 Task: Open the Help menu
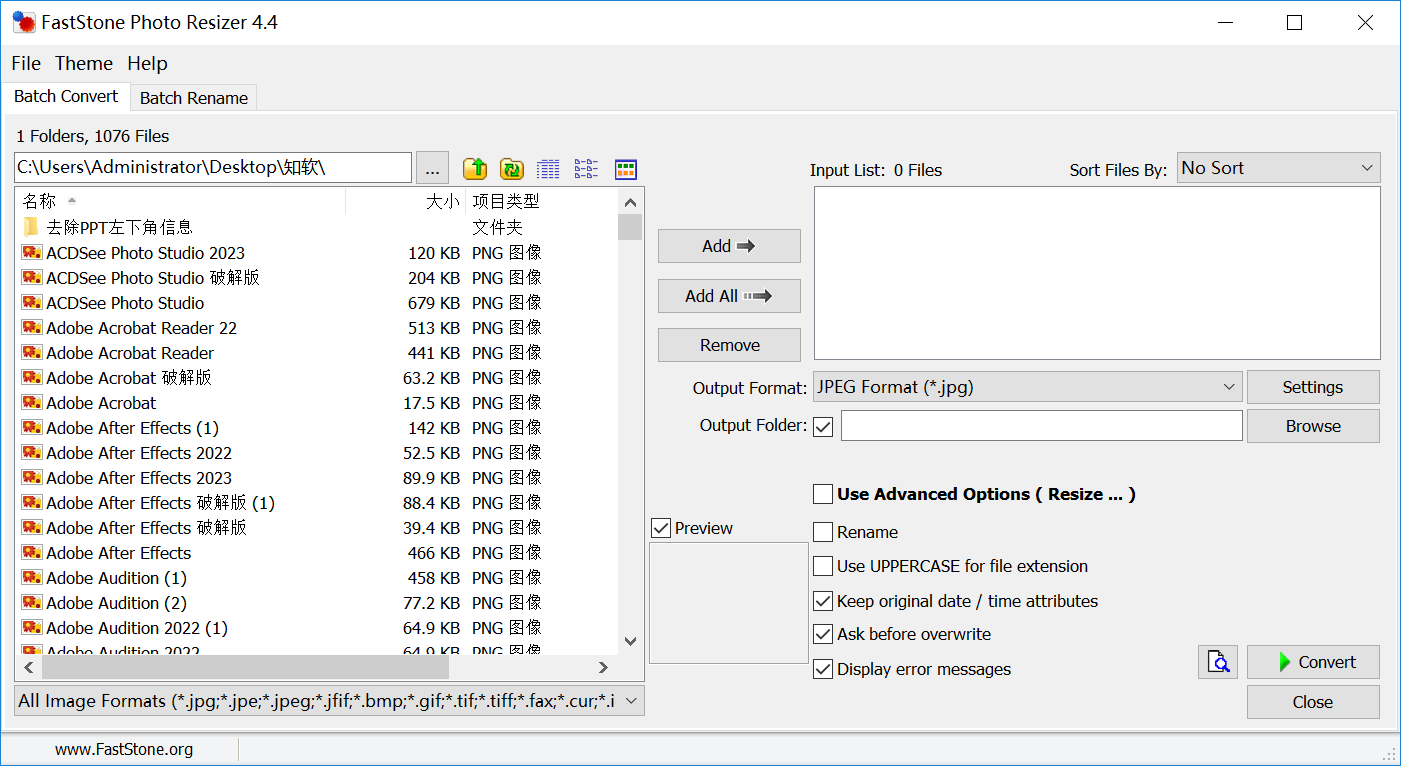(x=147, y=63)
